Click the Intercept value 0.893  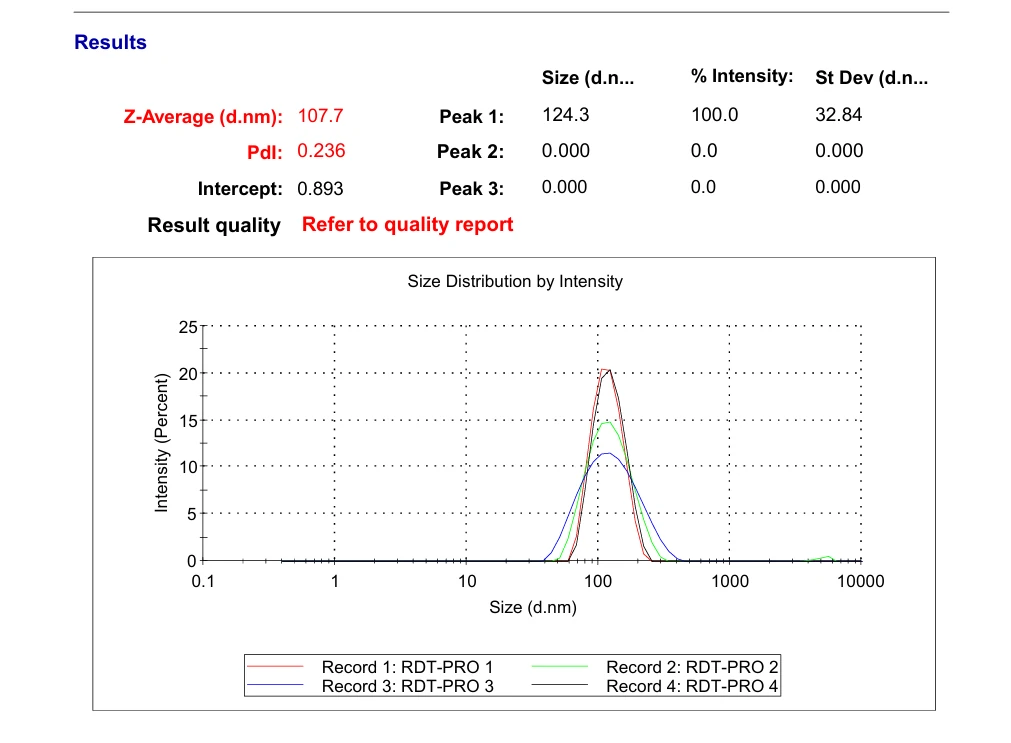pos(320,188)
